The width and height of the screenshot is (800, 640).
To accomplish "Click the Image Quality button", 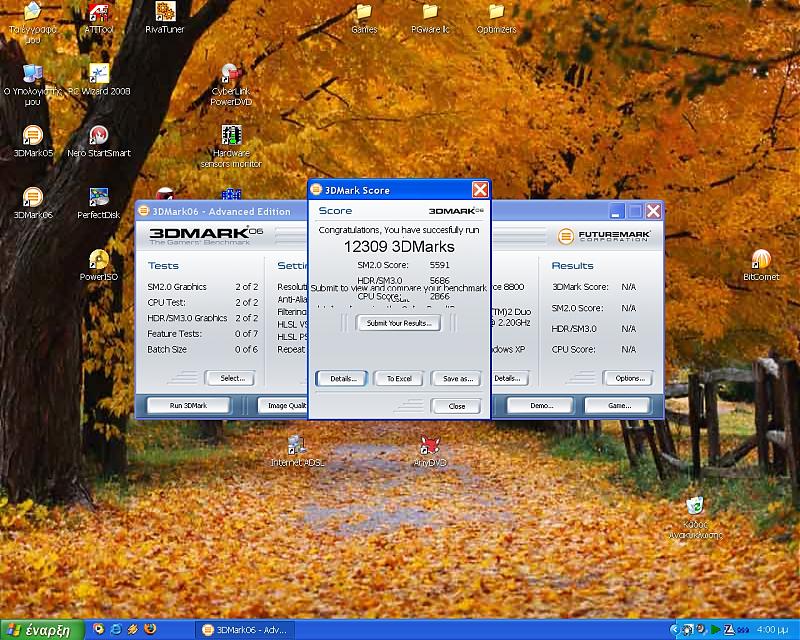I will tap(282, 405).
